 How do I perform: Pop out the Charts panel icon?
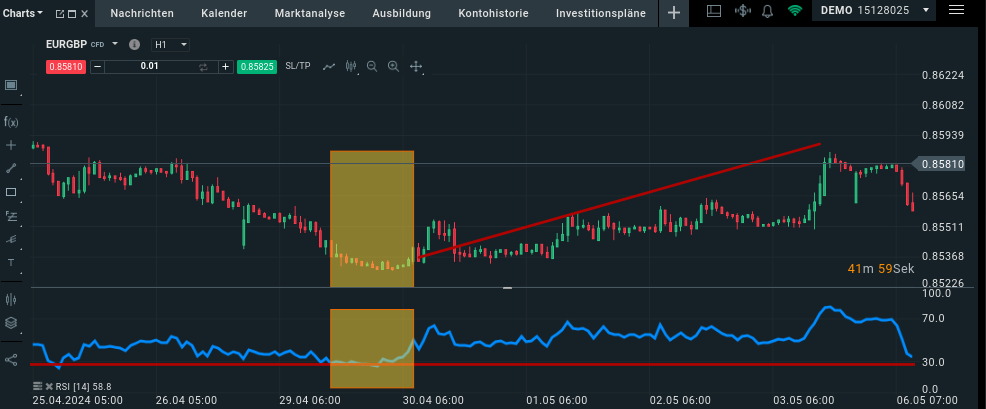pos(60,13)
